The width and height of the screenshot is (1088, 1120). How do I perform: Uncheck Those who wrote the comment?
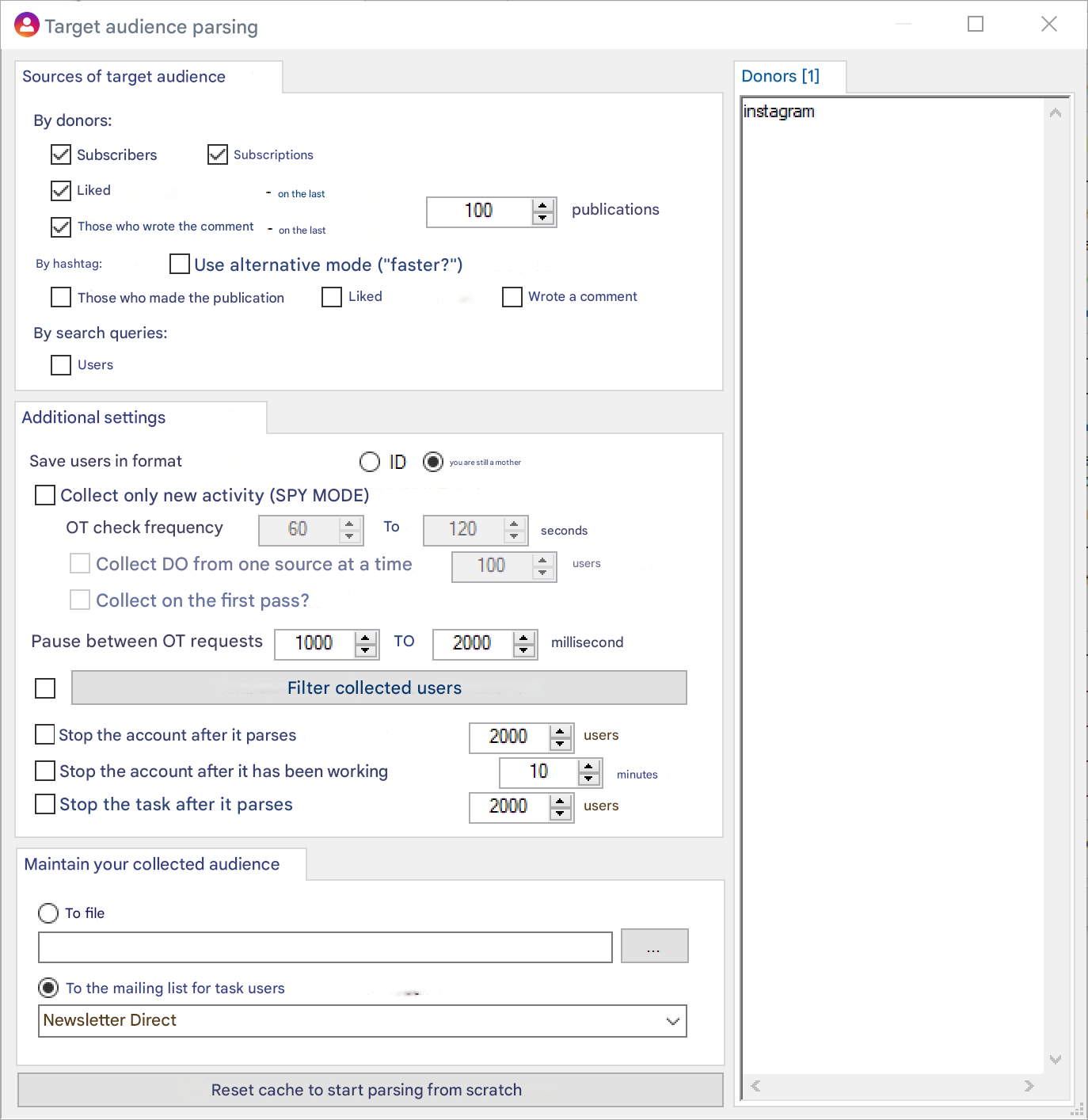tap(61, 227)
